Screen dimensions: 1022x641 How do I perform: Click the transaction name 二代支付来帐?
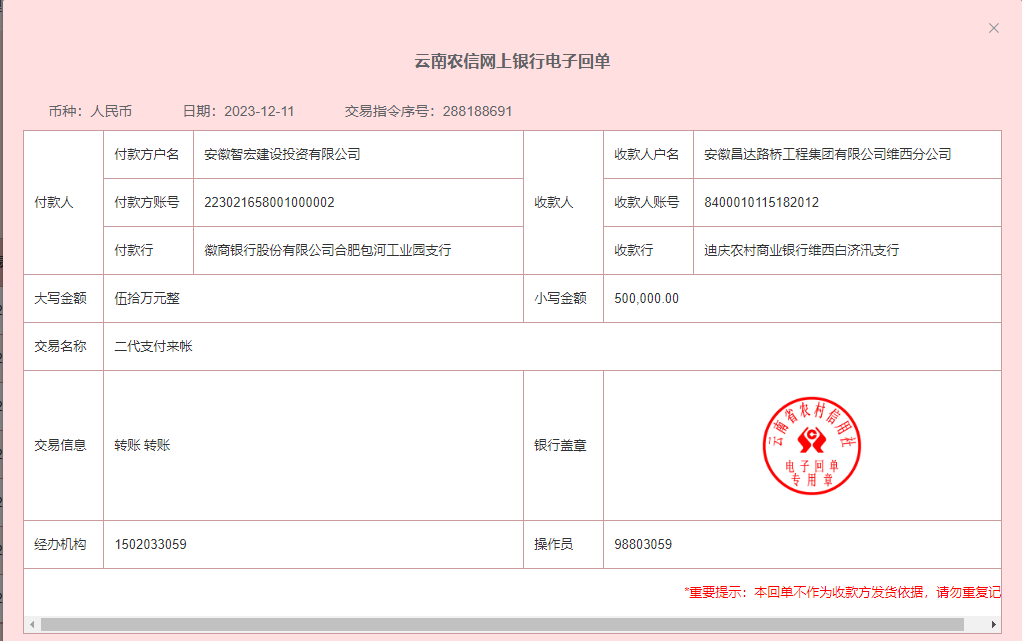153,346
